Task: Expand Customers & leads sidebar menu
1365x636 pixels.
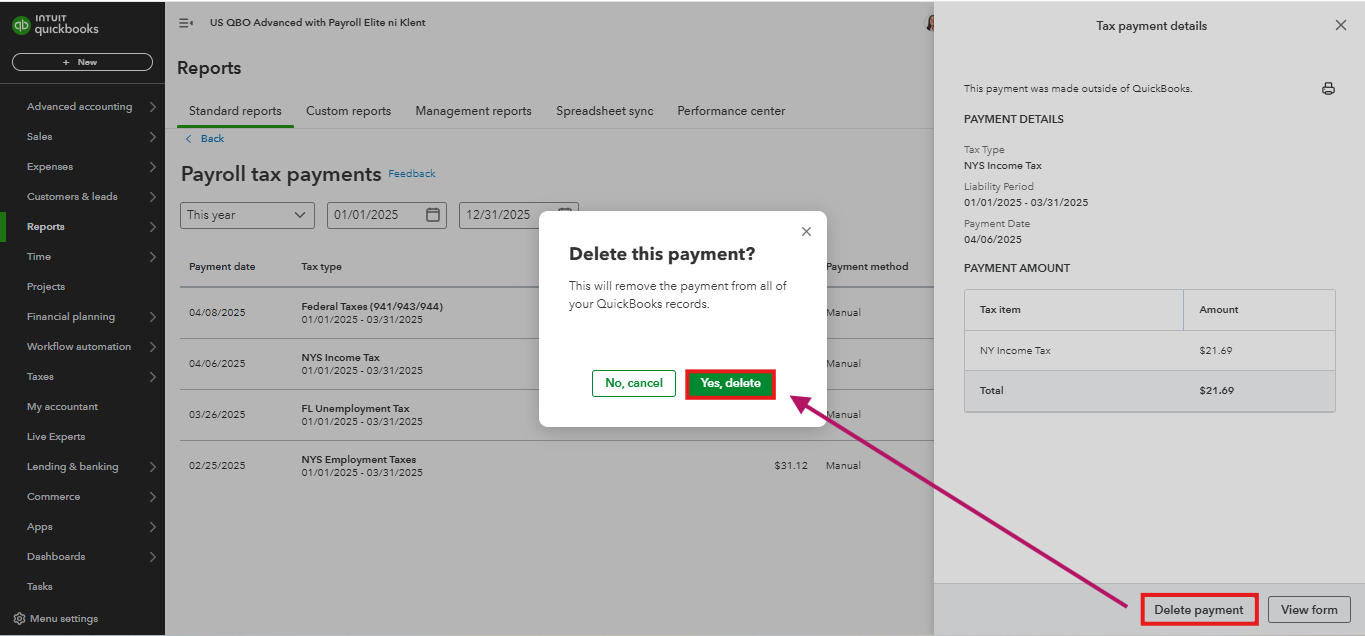Action: pyautogui.click(x=152, y=197)
